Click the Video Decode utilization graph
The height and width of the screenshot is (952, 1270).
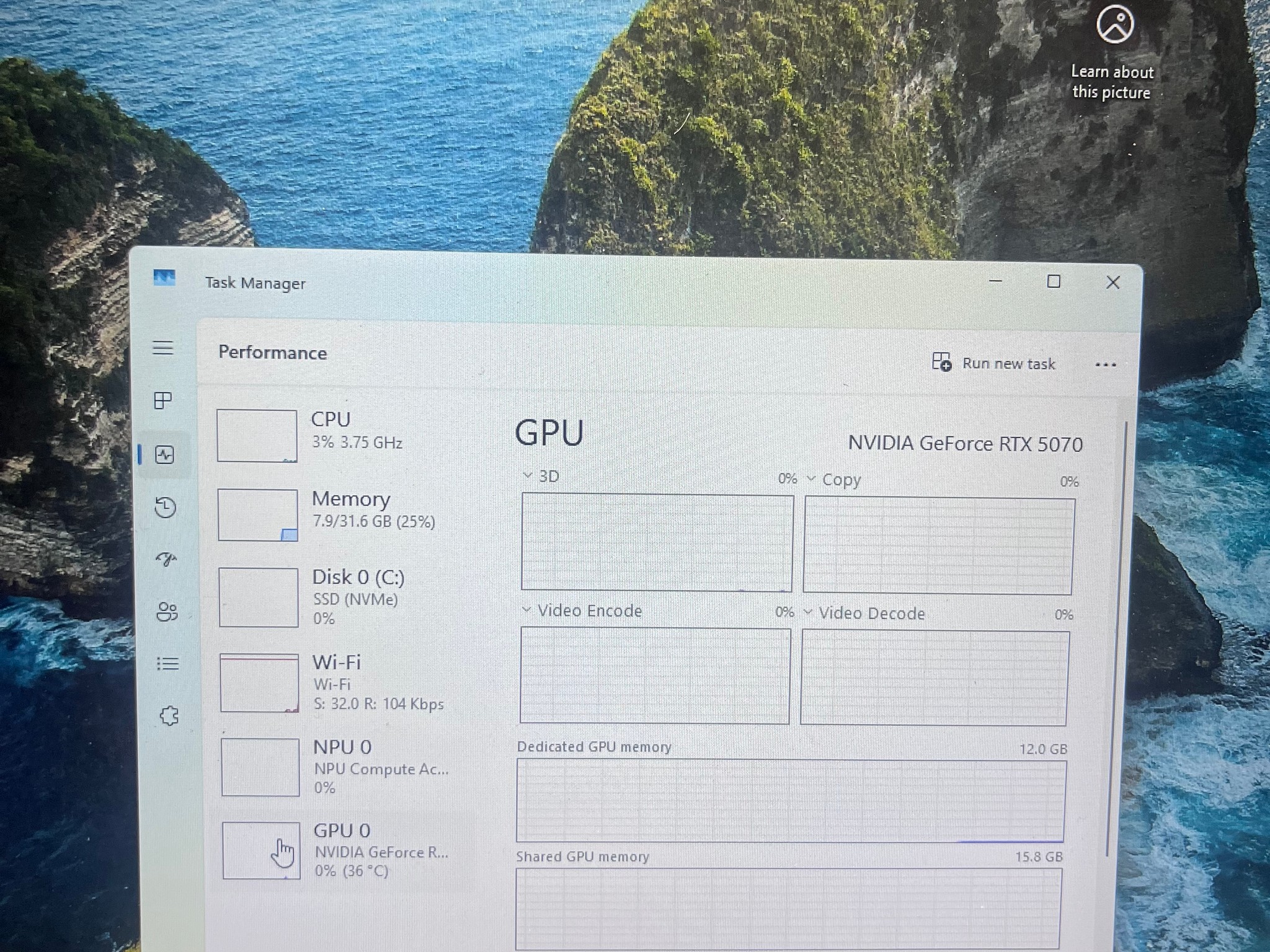[935, 678]
